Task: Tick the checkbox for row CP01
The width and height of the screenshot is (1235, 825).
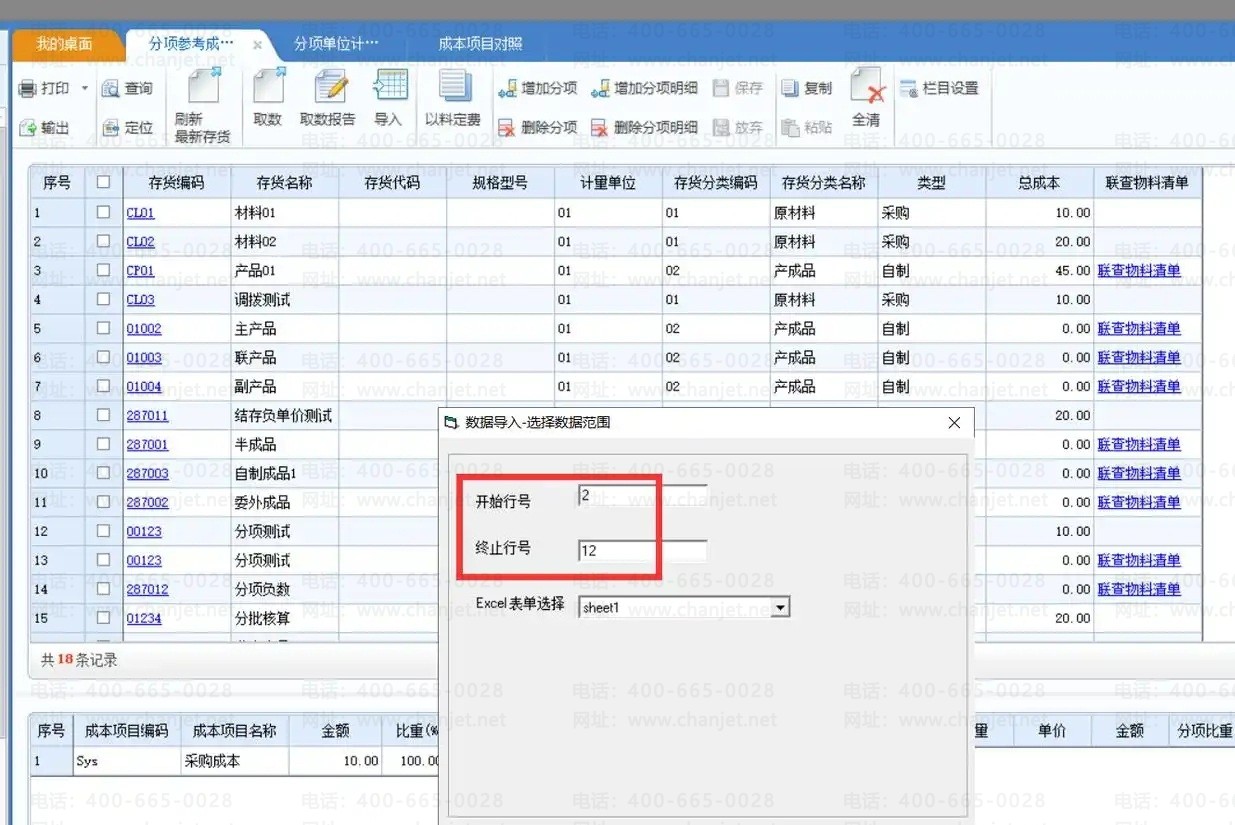Action: pos(103,271)
